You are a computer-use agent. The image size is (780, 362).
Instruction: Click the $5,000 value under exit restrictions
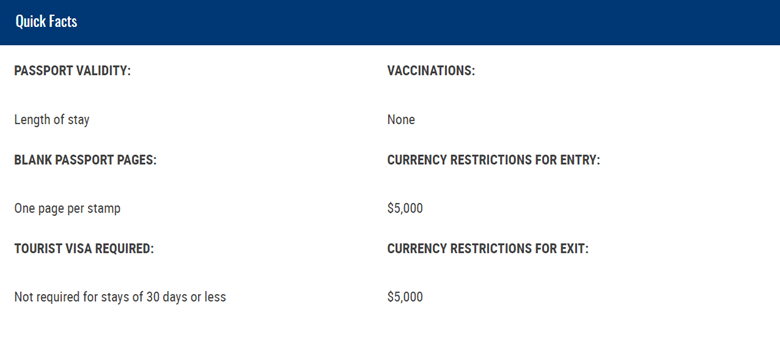pos(405,297)
